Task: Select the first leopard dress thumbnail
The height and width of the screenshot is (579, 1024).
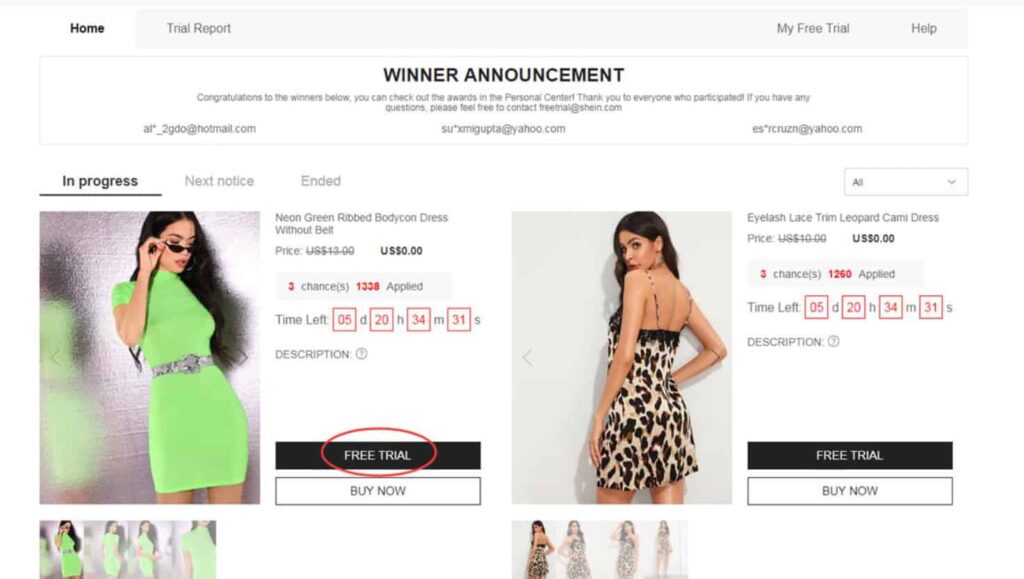Action: tap(534, 550)
